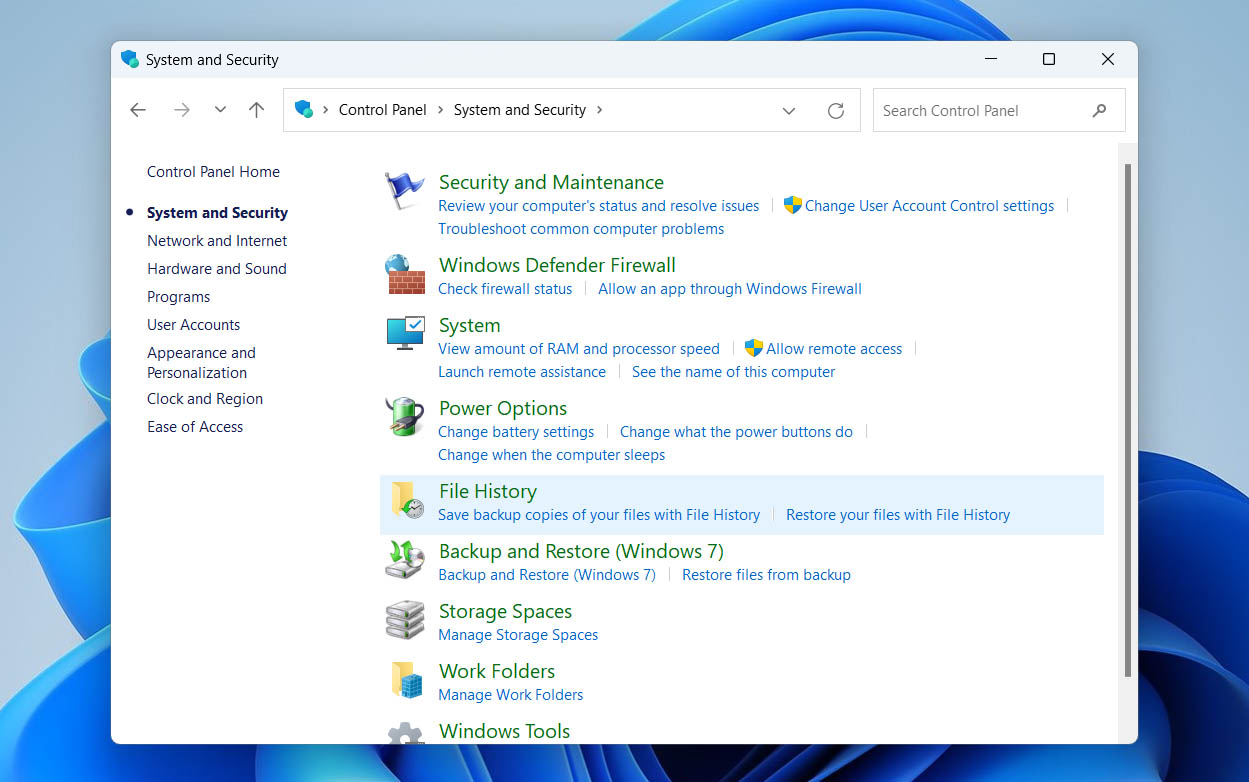The width and height of the screenshot is (1249, 782).
Task: Expand the chevron after System and Security breadcrumb
Action: coord(599,110)
